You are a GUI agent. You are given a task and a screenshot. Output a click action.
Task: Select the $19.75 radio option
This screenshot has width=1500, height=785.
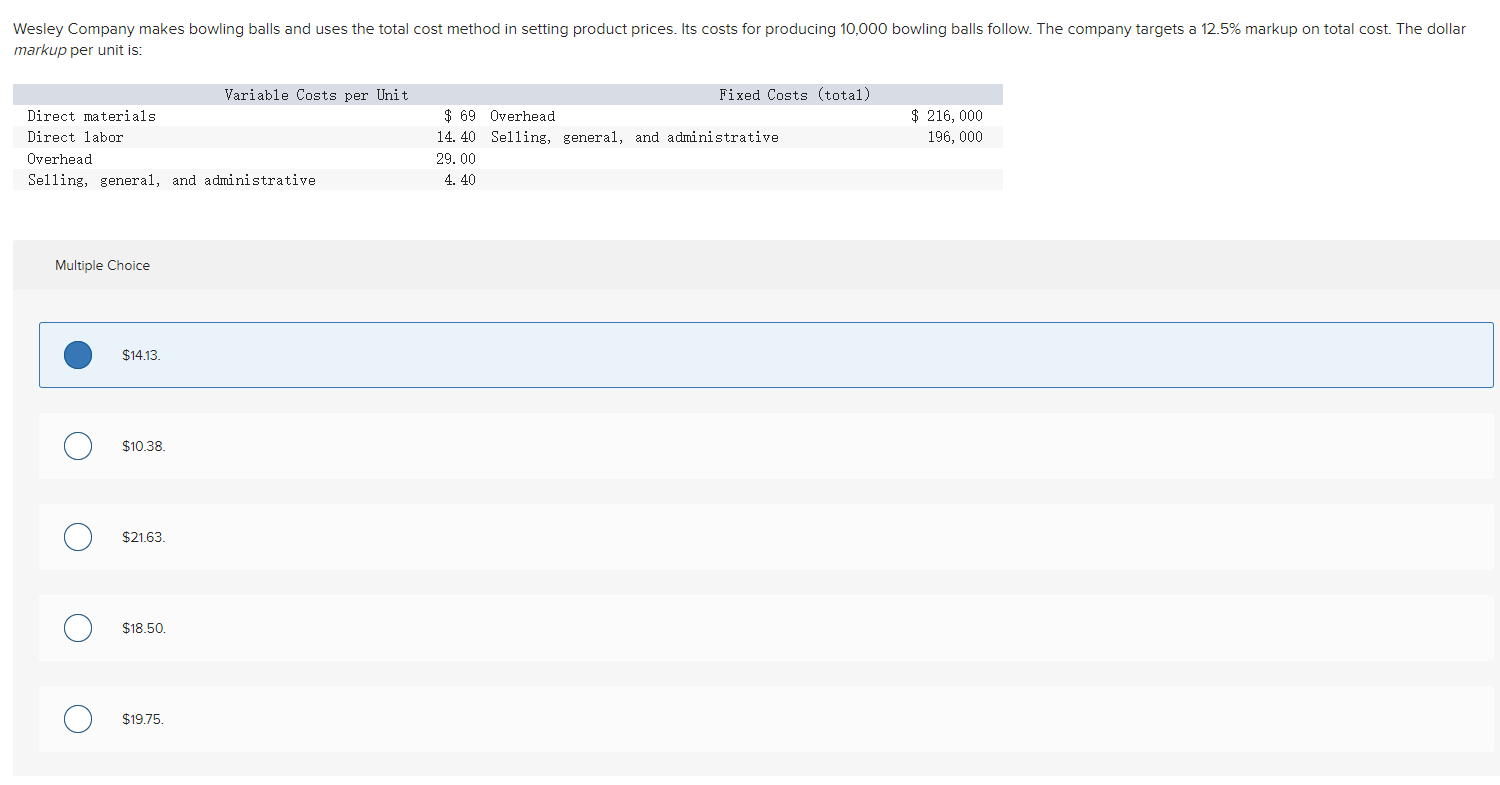click(x=78, y=719)
